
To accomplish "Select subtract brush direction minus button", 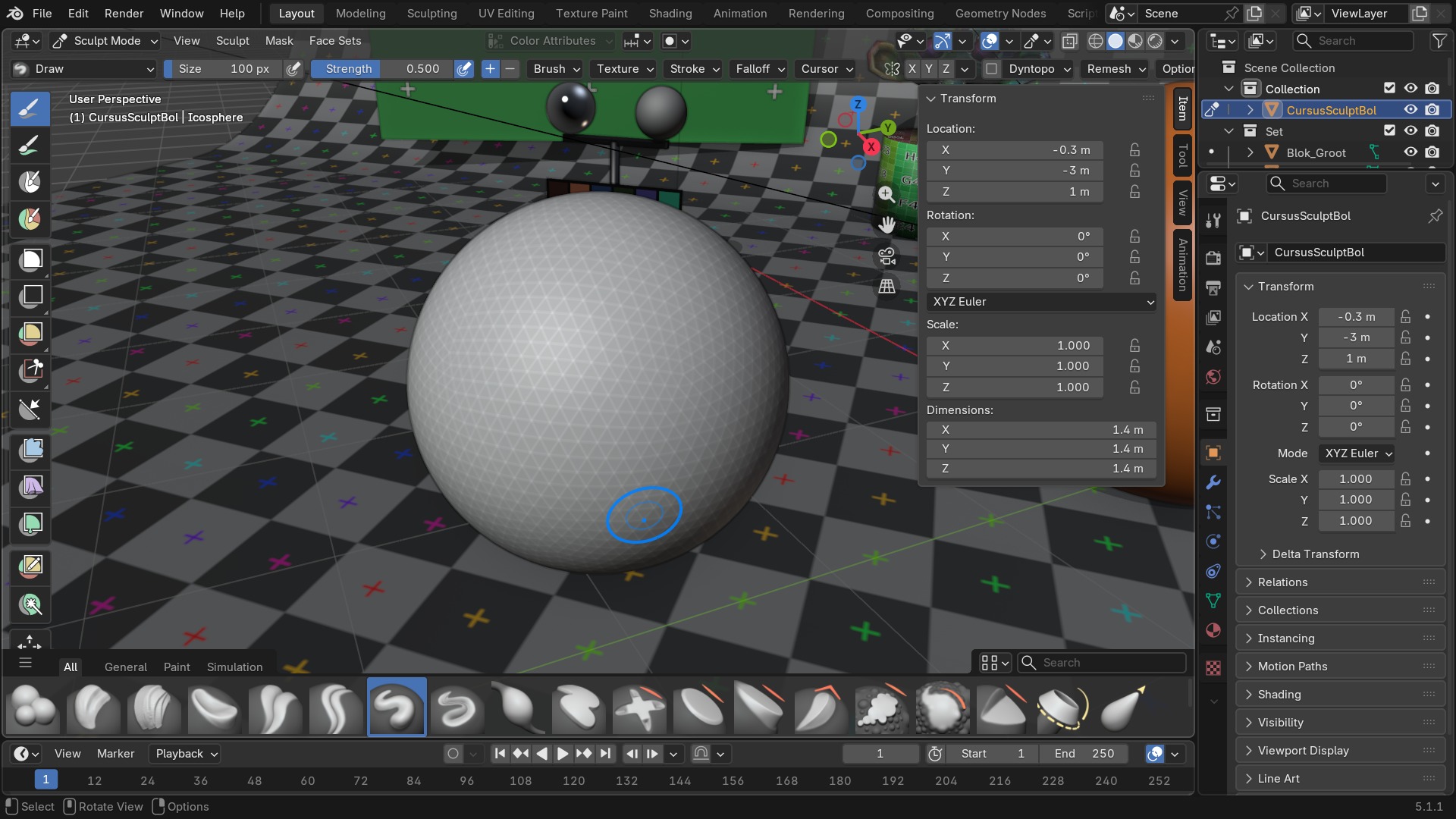I will tap(510, 69).
